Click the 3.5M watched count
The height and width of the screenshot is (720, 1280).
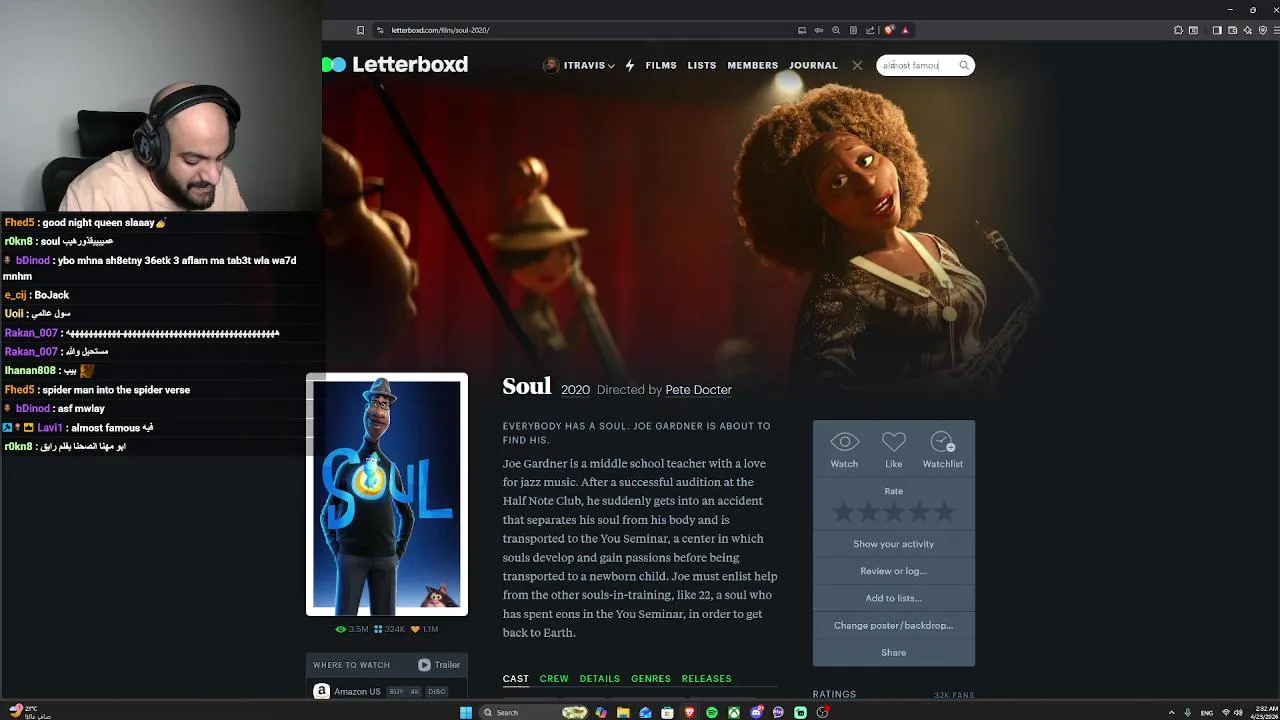352,629
